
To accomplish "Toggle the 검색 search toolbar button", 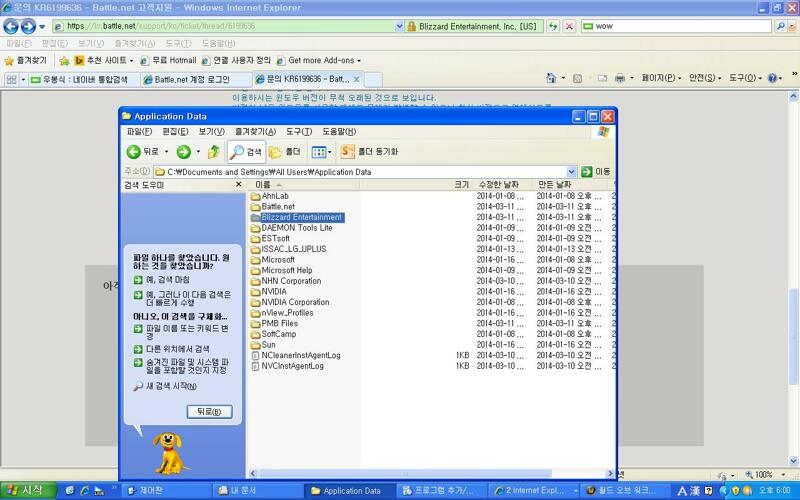I will 246,152.
